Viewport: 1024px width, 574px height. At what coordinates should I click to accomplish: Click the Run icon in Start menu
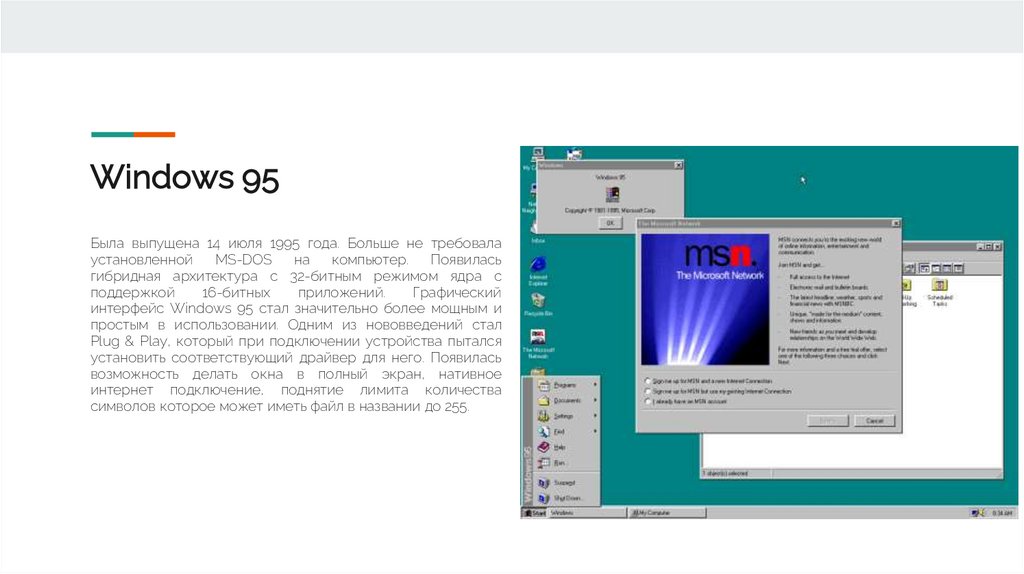click(x=543, y=463)
